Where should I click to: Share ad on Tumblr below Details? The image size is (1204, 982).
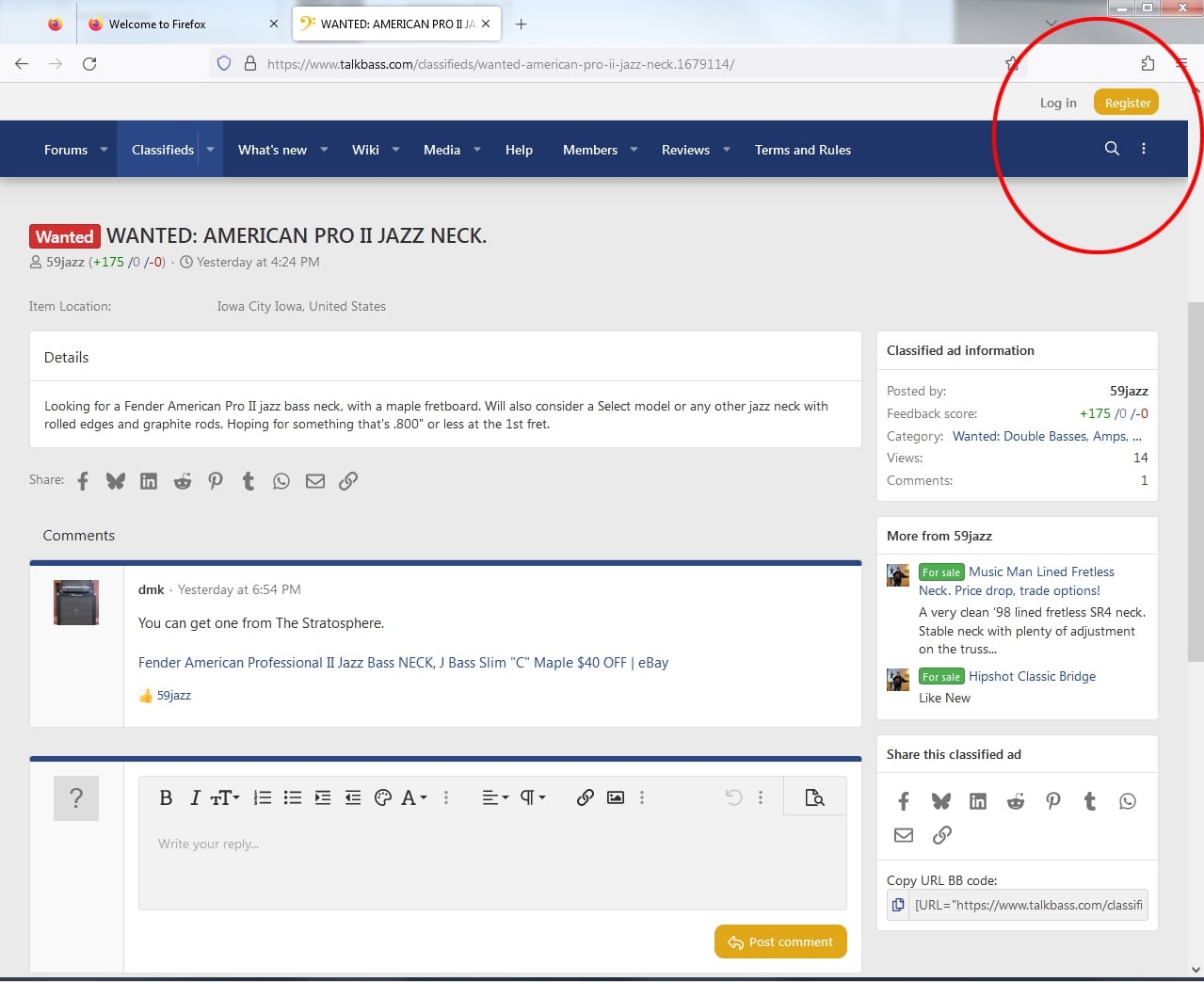[x=249, y=481]
